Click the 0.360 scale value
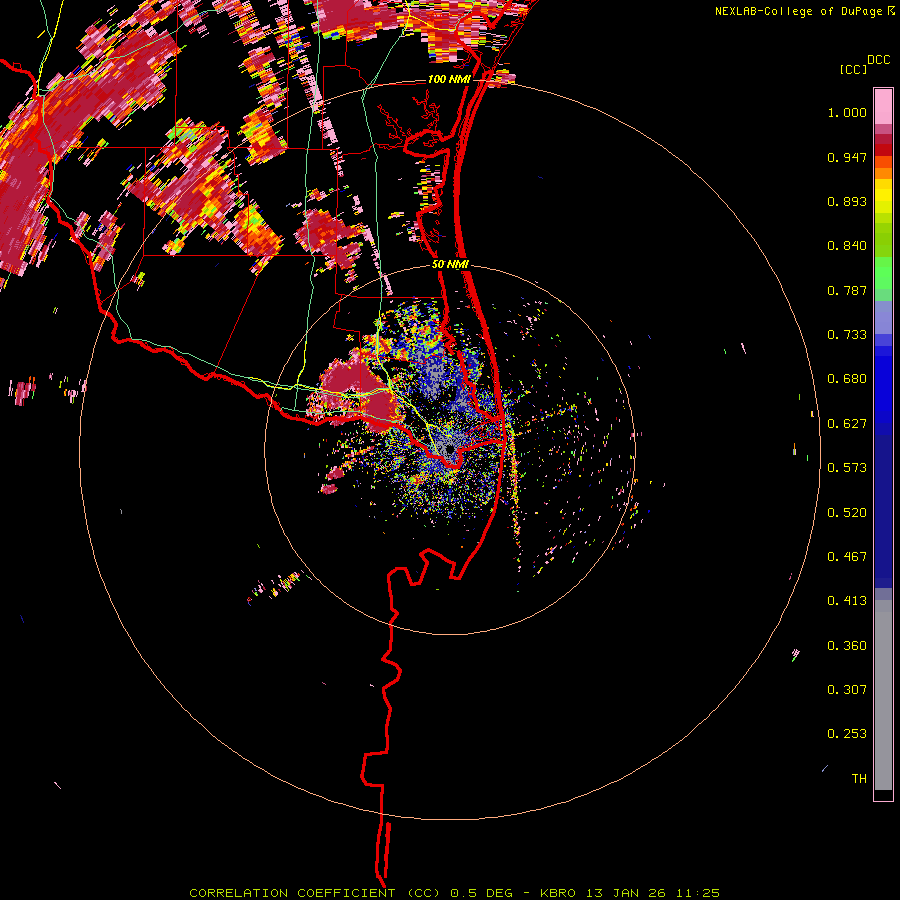The width and height of the screenshot is (900, 900). click(x=847, y=646)
